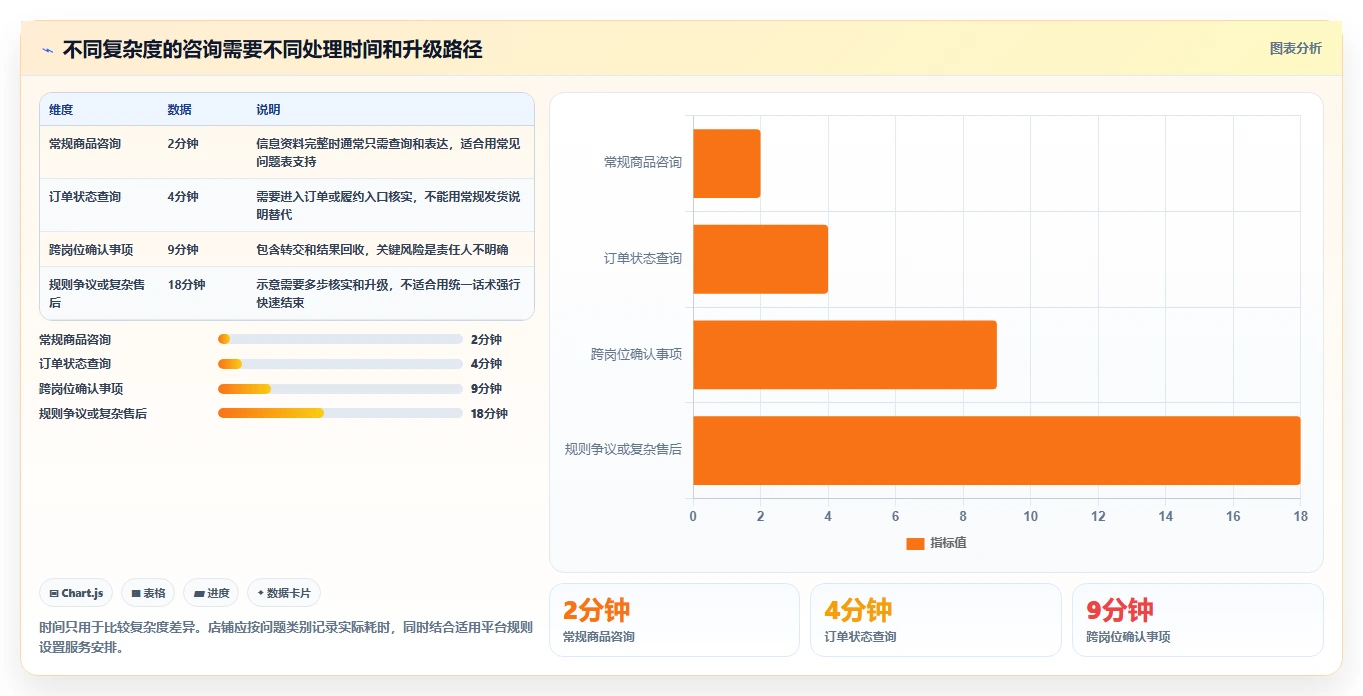Click the 常规商品咨询 progress bar
This screenshot has height=696, width=1363.
[x=340, y=340]
